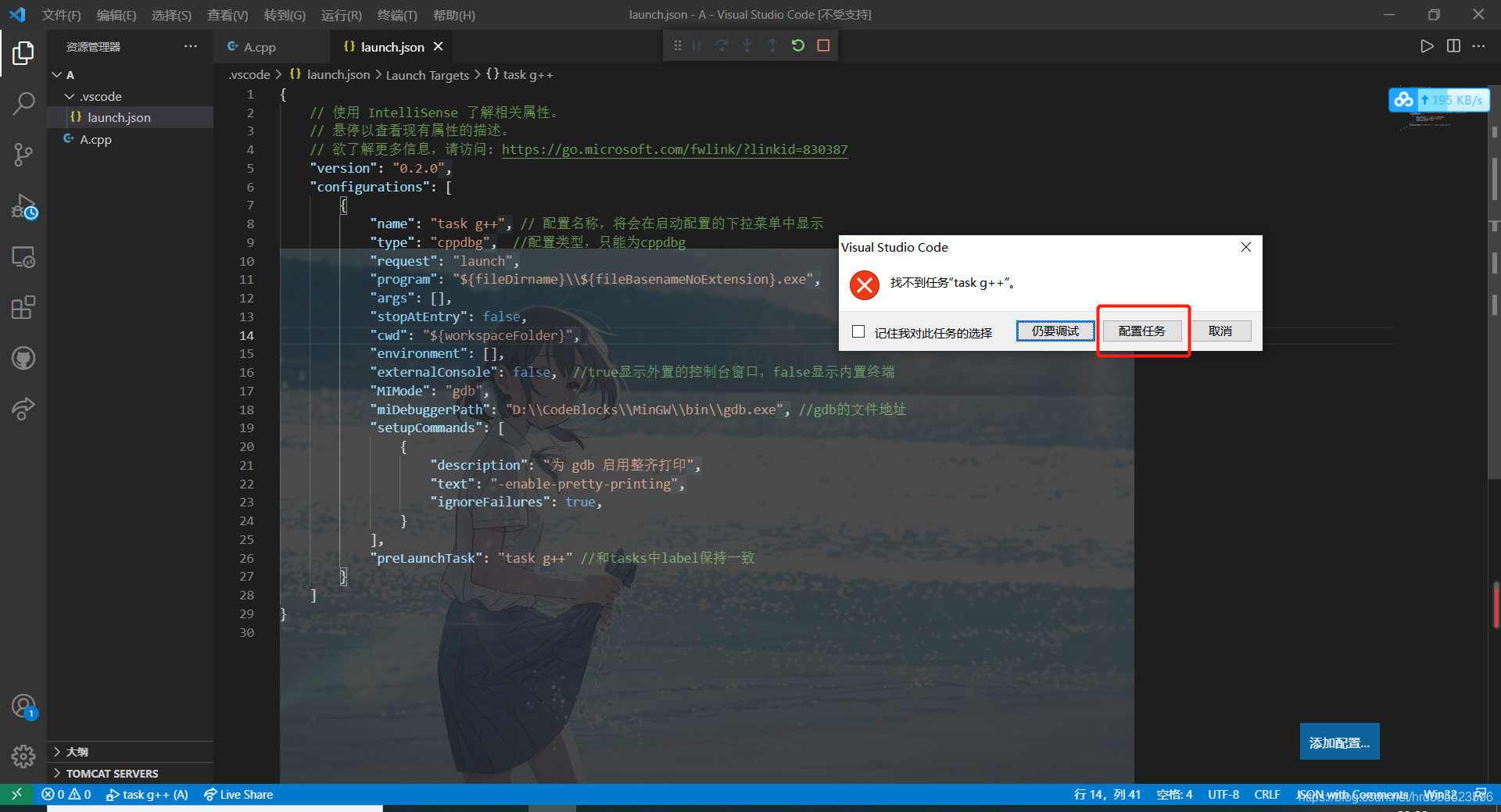Open the Extensions view icon
This screenshot has height=812, width=1501.
coord(23,307)
